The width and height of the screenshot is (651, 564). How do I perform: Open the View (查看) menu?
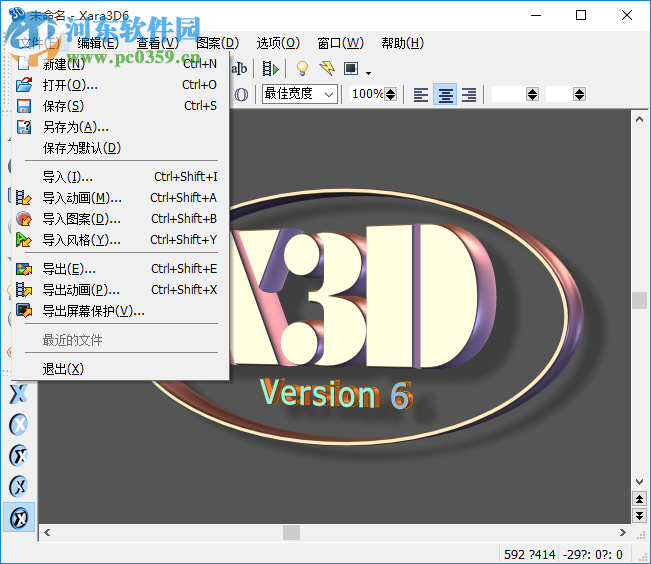[158, 43]
